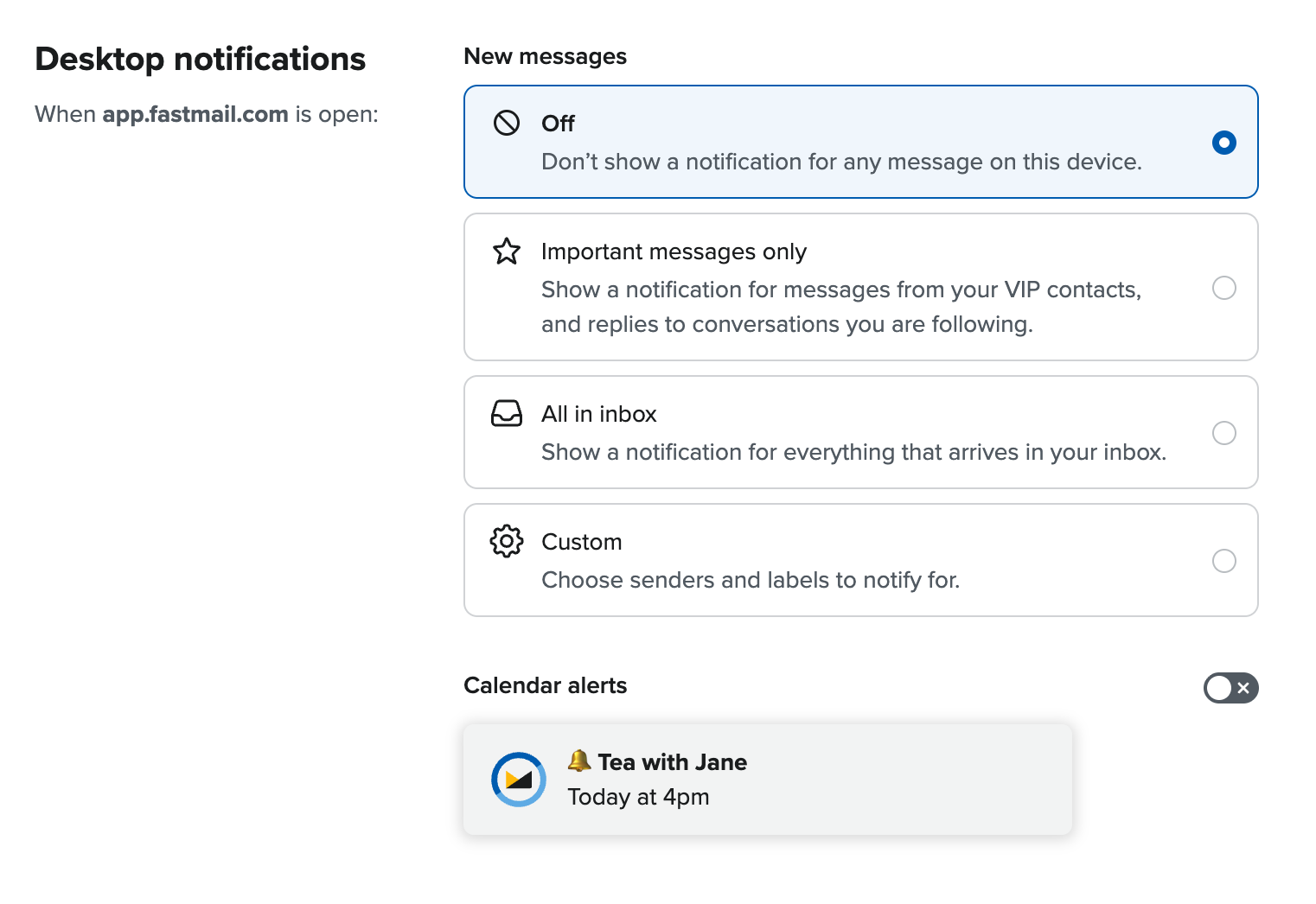Click the Choose senders and labels description

[751, 580]
